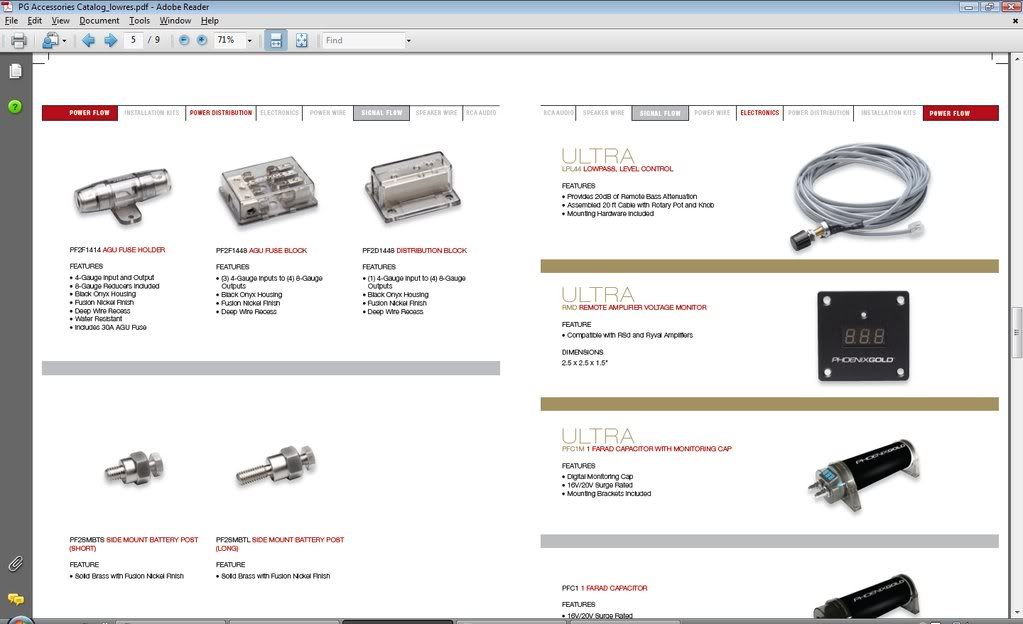
Task: Open the collaborate/share toolbar icon
Action: click(50, 40)
